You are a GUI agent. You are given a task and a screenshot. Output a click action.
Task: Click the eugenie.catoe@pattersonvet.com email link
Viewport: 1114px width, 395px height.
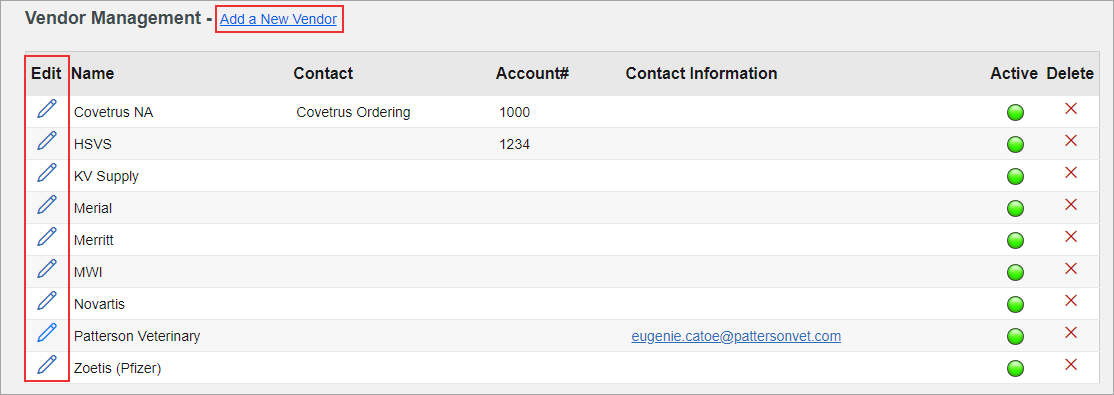(x=736, y=336)
